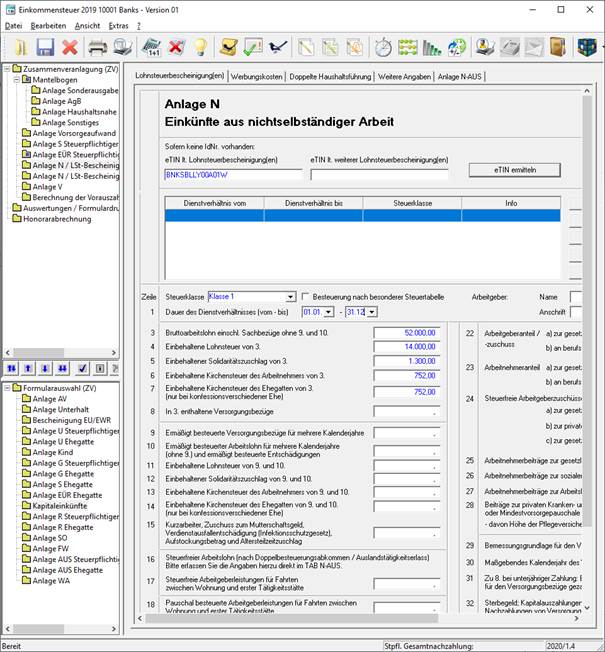Open the Datei menu
The height and width of the screenshot is (652, 605).
[x=13, y=26]
